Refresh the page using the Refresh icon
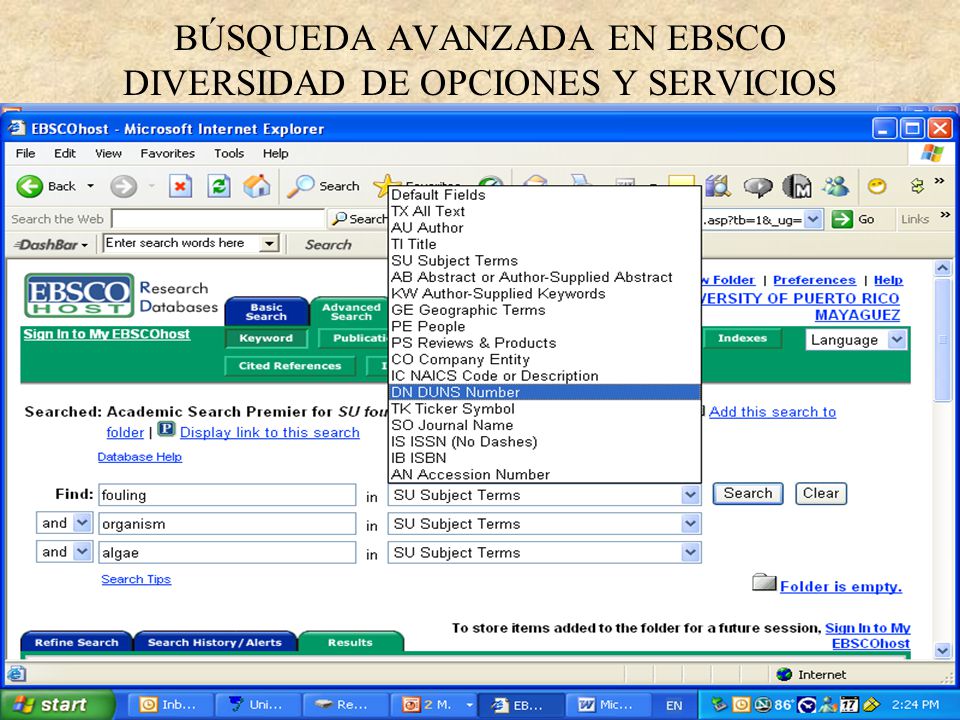This screenshot has width=960, height=720. click(x=219, y=186)
